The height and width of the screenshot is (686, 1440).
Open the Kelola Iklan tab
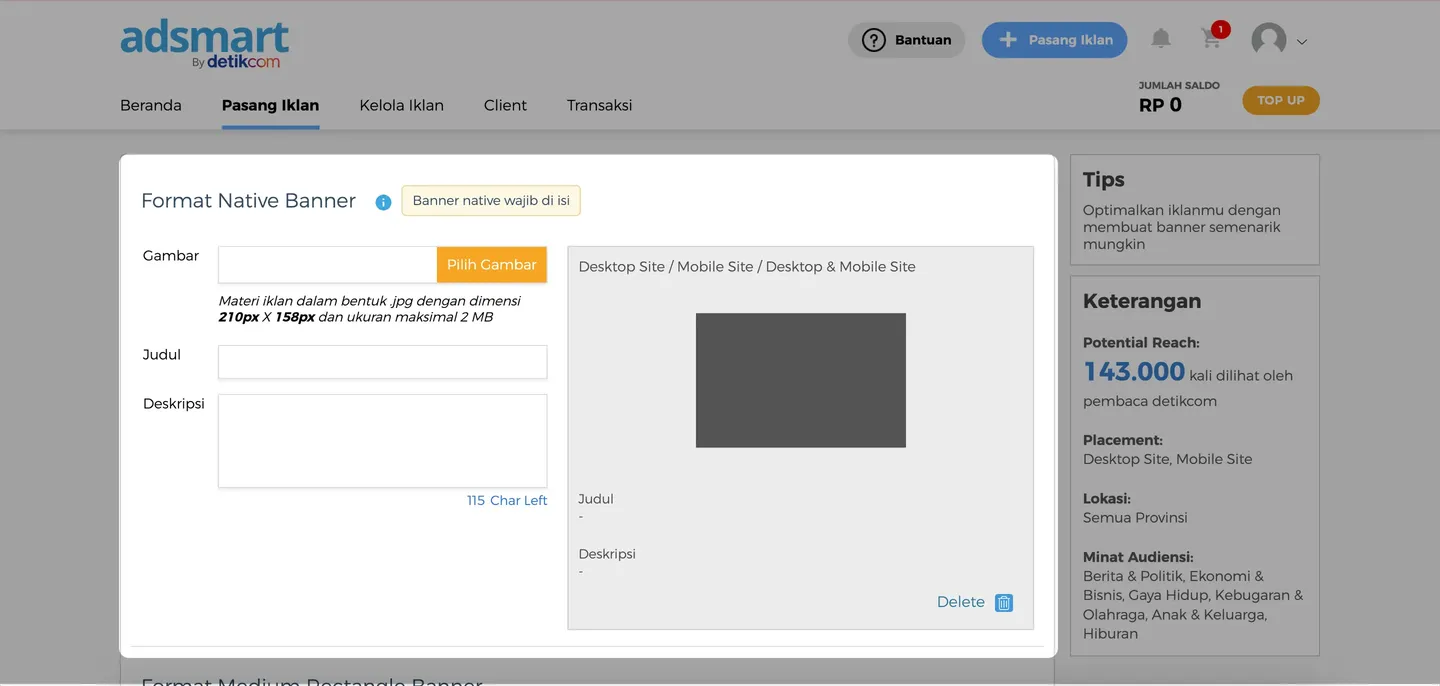(x=401, y=105)
